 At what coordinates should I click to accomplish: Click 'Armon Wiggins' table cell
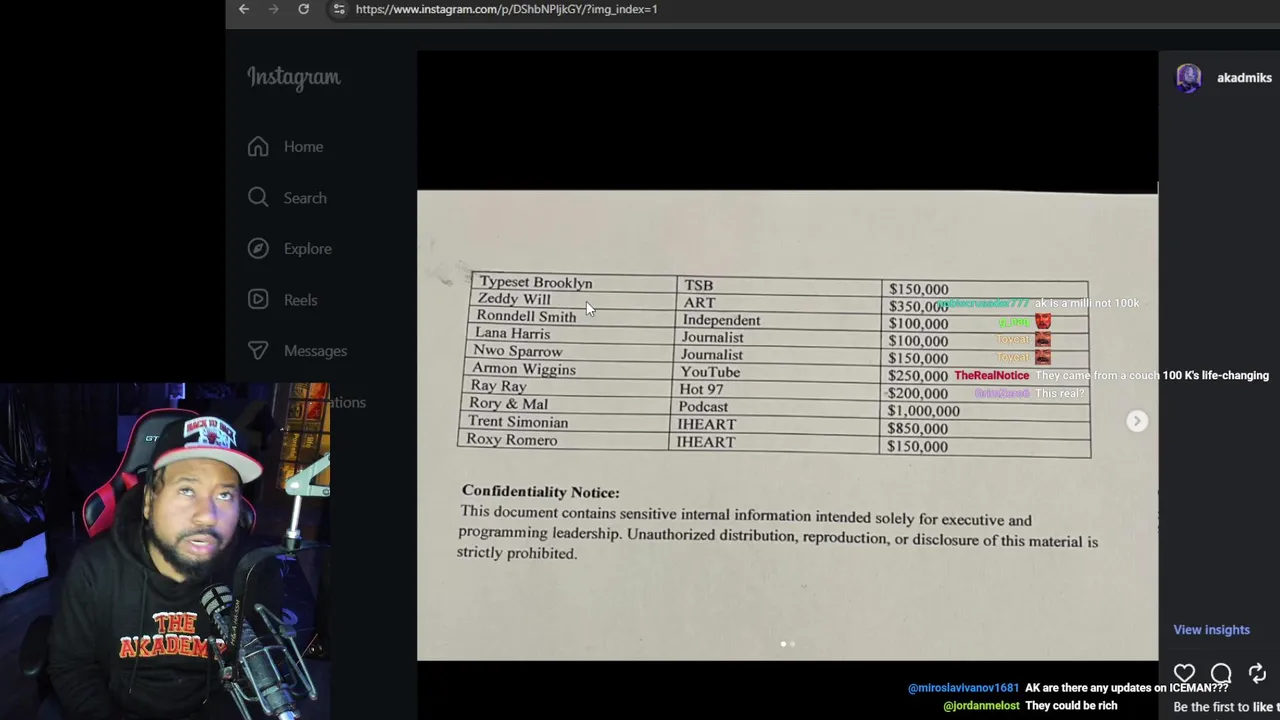click(x=523, y=369)
